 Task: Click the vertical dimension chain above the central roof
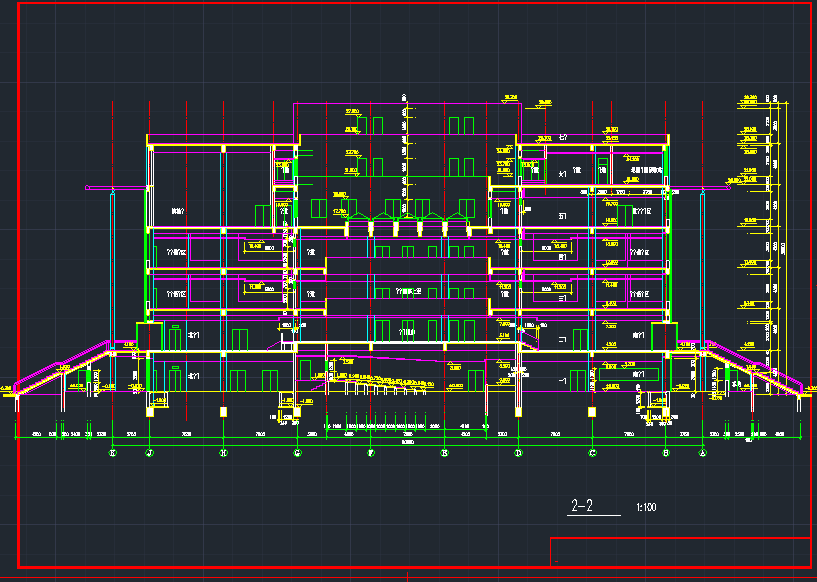point(405,150)
